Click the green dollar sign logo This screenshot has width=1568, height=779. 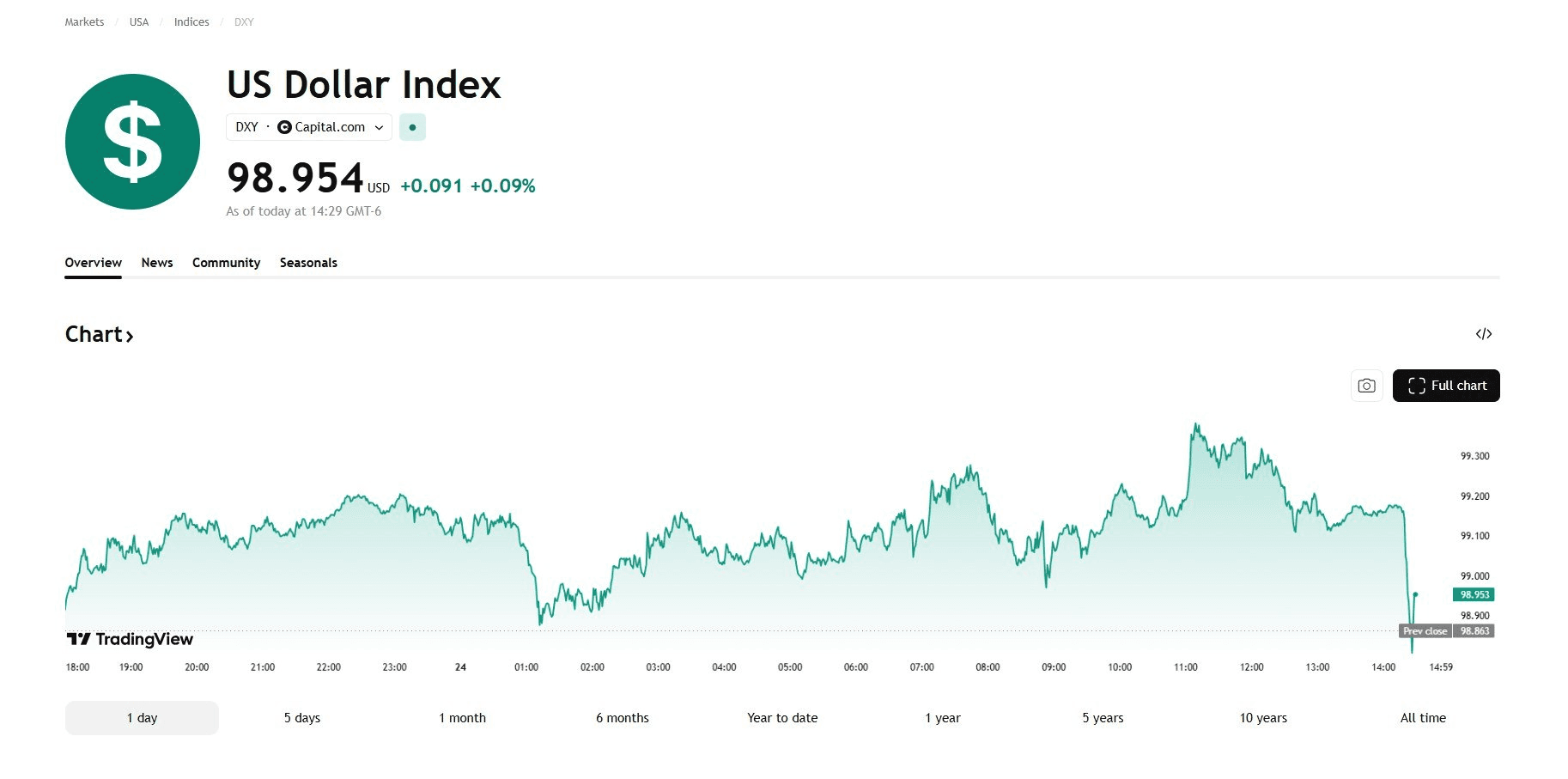click(132, 142)
